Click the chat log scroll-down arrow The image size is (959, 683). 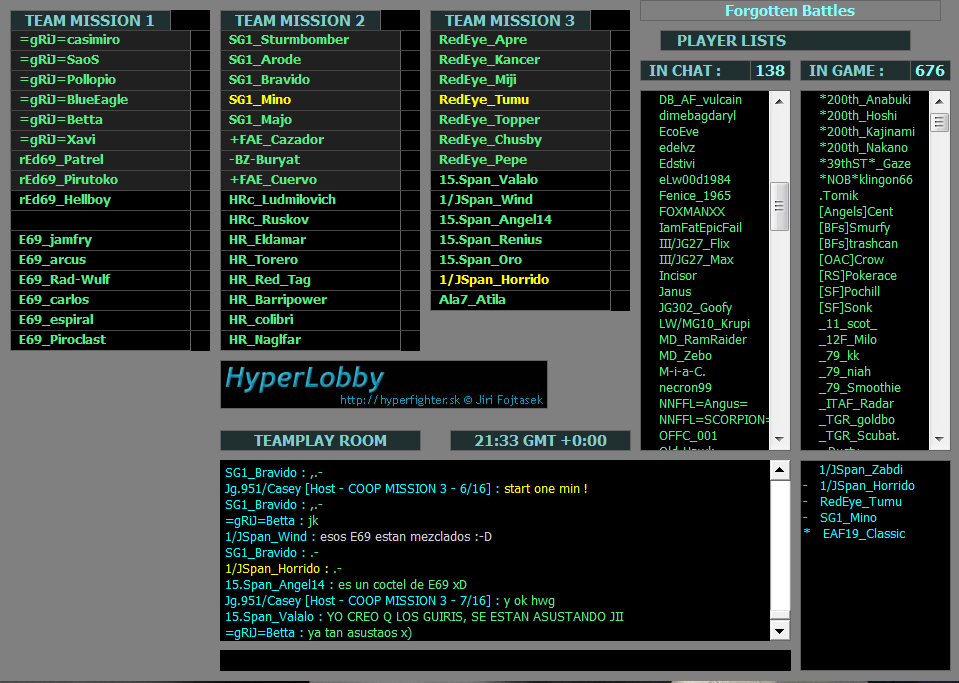780,630
